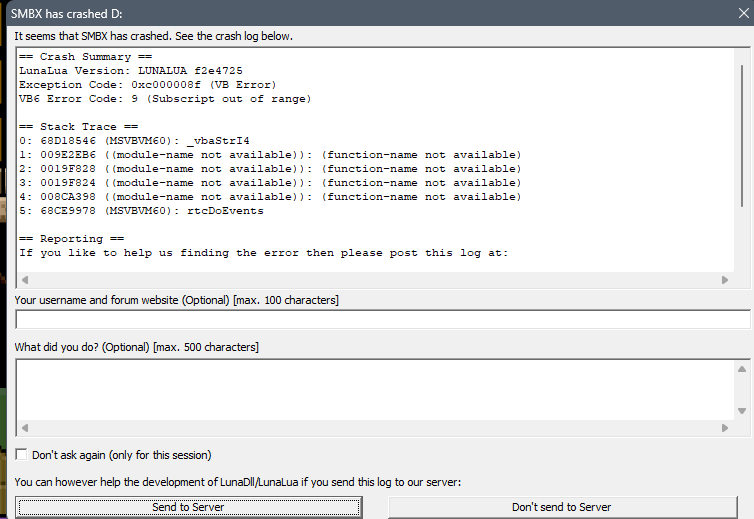Image resolution: width=754 pixels, height=519 pixels.
Task: Click stack trace line 3 0019F824
Action: (x=270, y=182)
